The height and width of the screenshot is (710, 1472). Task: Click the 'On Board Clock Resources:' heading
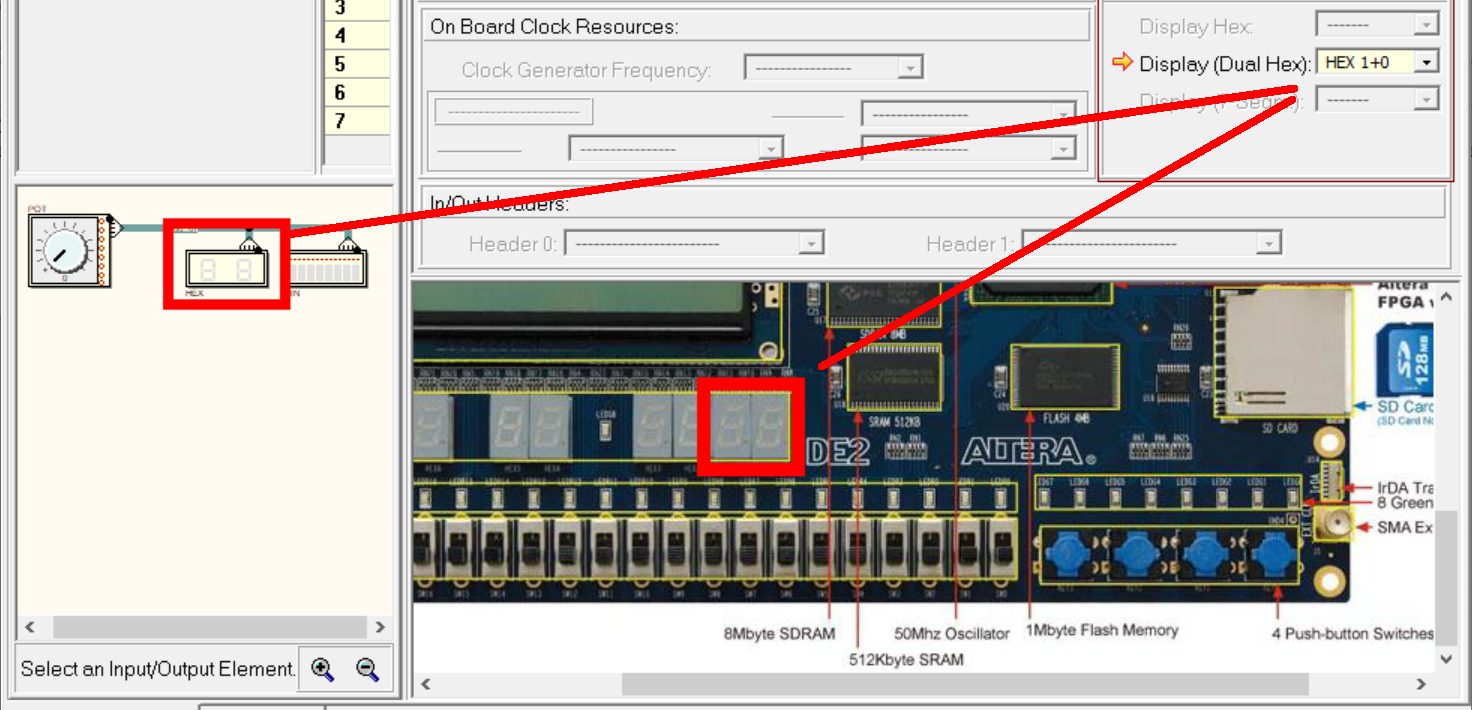point(554,26)
